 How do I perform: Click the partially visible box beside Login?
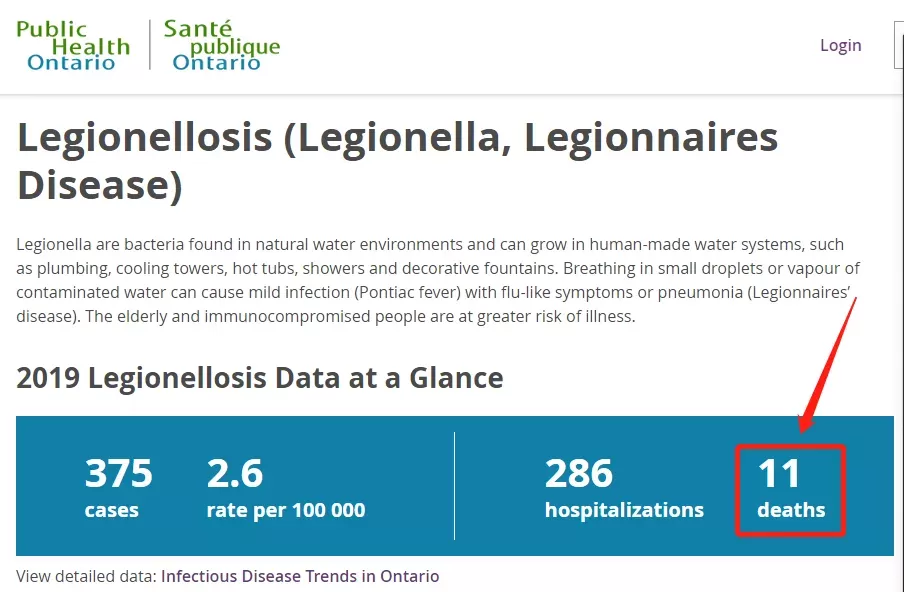point(899,44)
